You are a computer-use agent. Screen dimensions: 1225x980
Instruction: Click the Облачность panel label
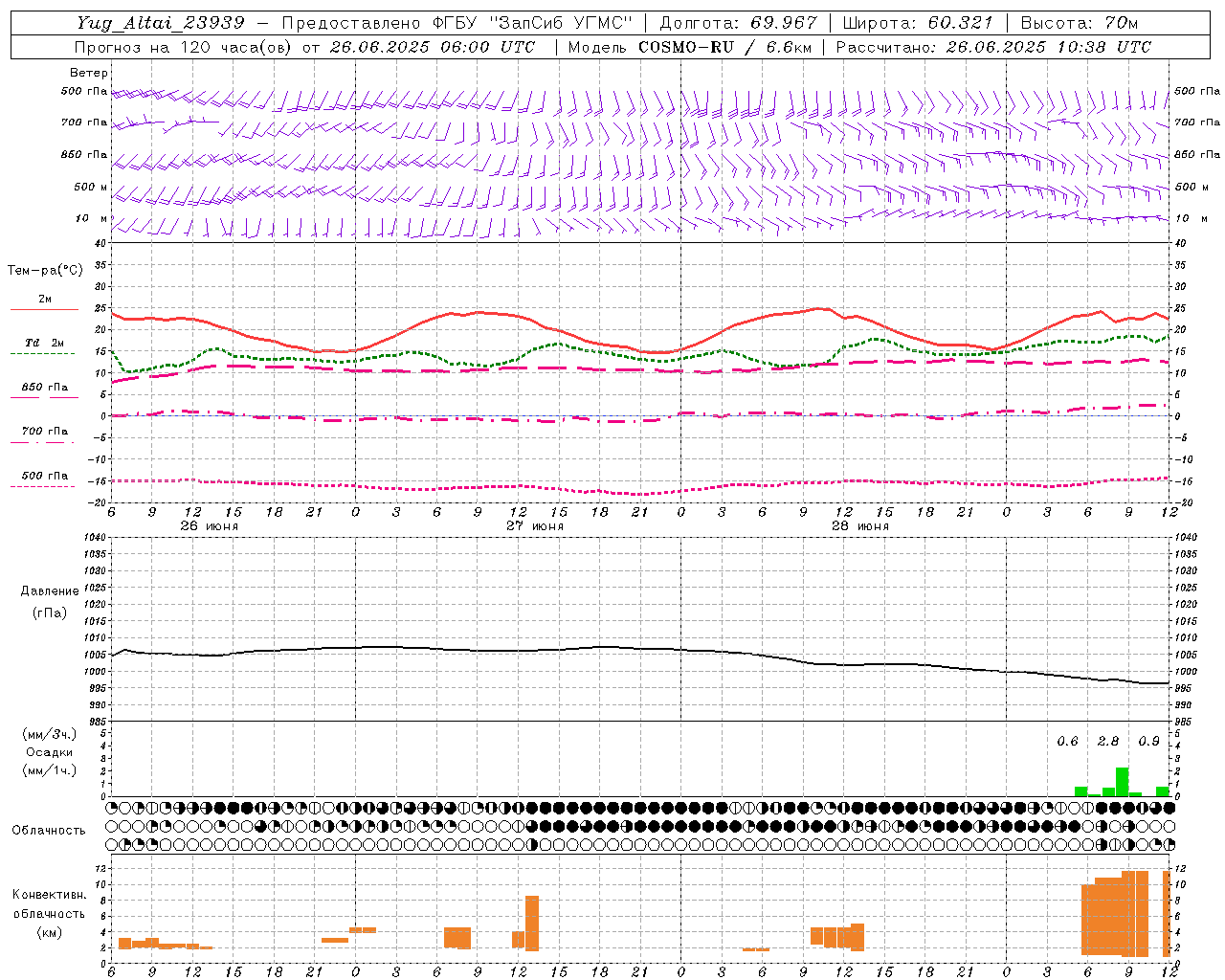[x=49, y=831]
